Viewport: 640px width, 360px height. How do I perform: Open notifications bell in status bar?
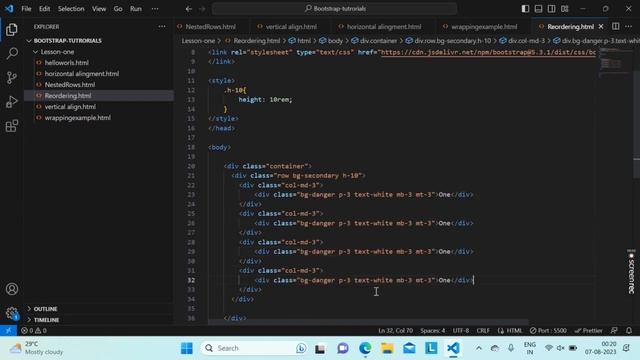pyautogui.click(x=629, y=331)
